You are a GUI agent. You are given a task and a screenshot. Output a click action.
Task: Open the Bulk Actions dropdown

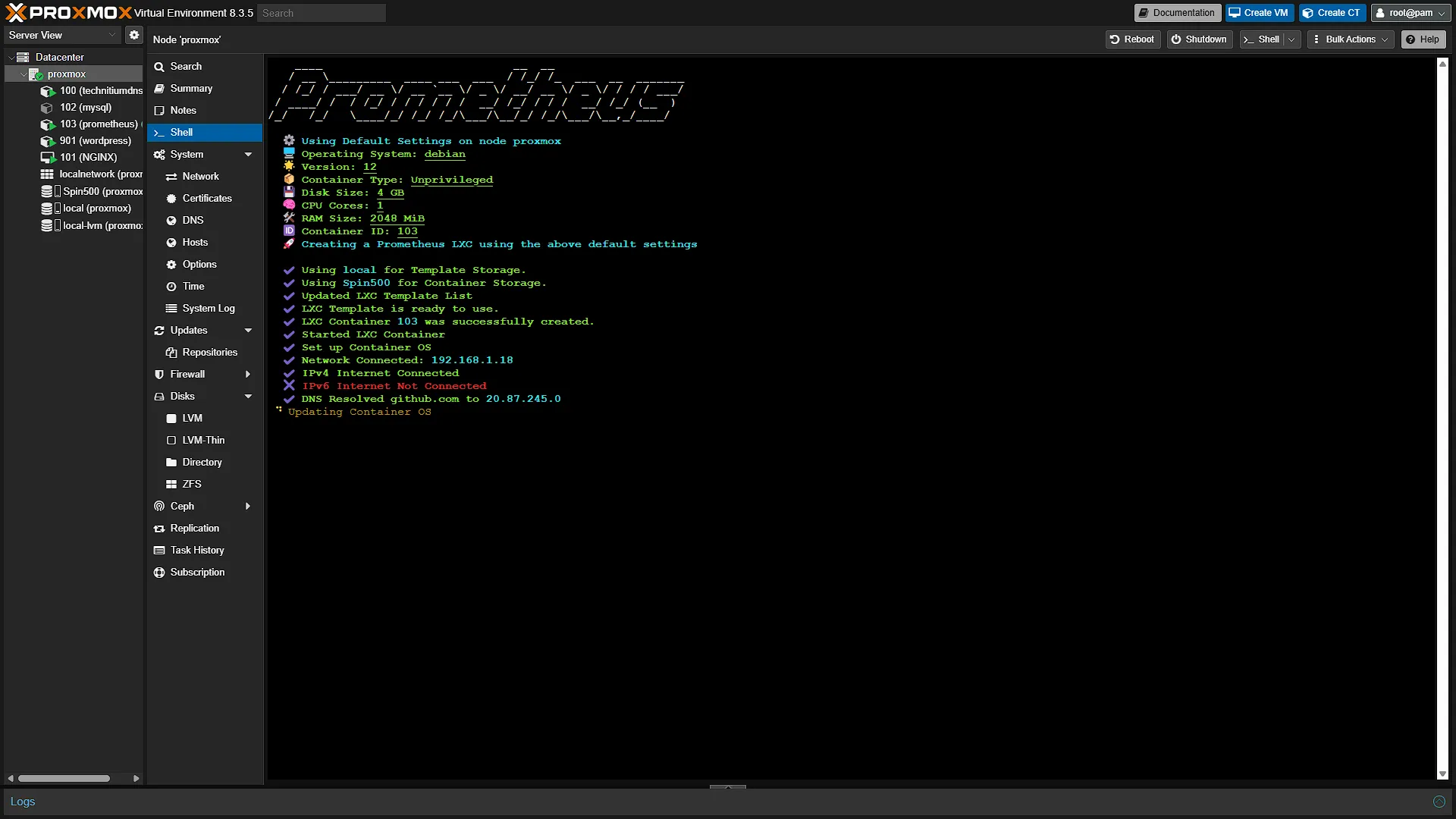[1351, 39]
